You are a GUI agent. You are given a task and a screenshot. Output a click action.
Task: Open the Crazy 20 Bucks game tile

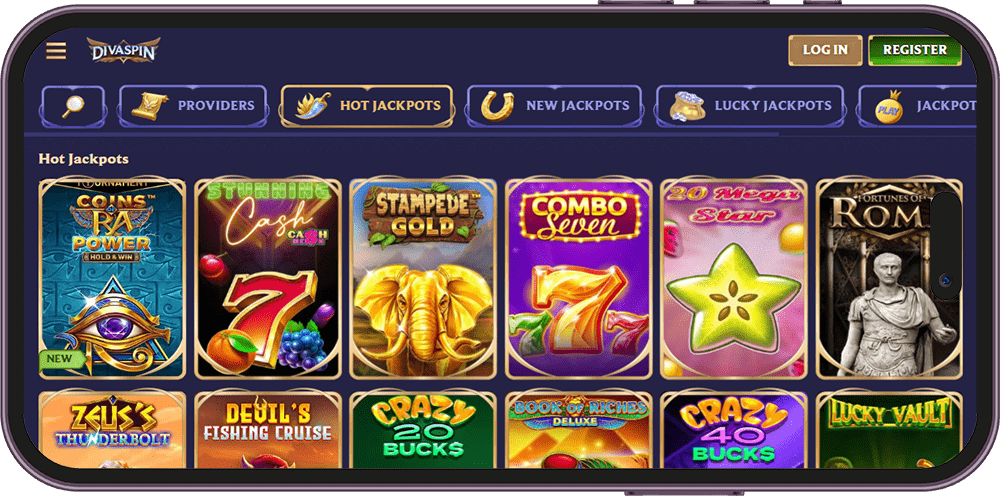pos(423,430)
